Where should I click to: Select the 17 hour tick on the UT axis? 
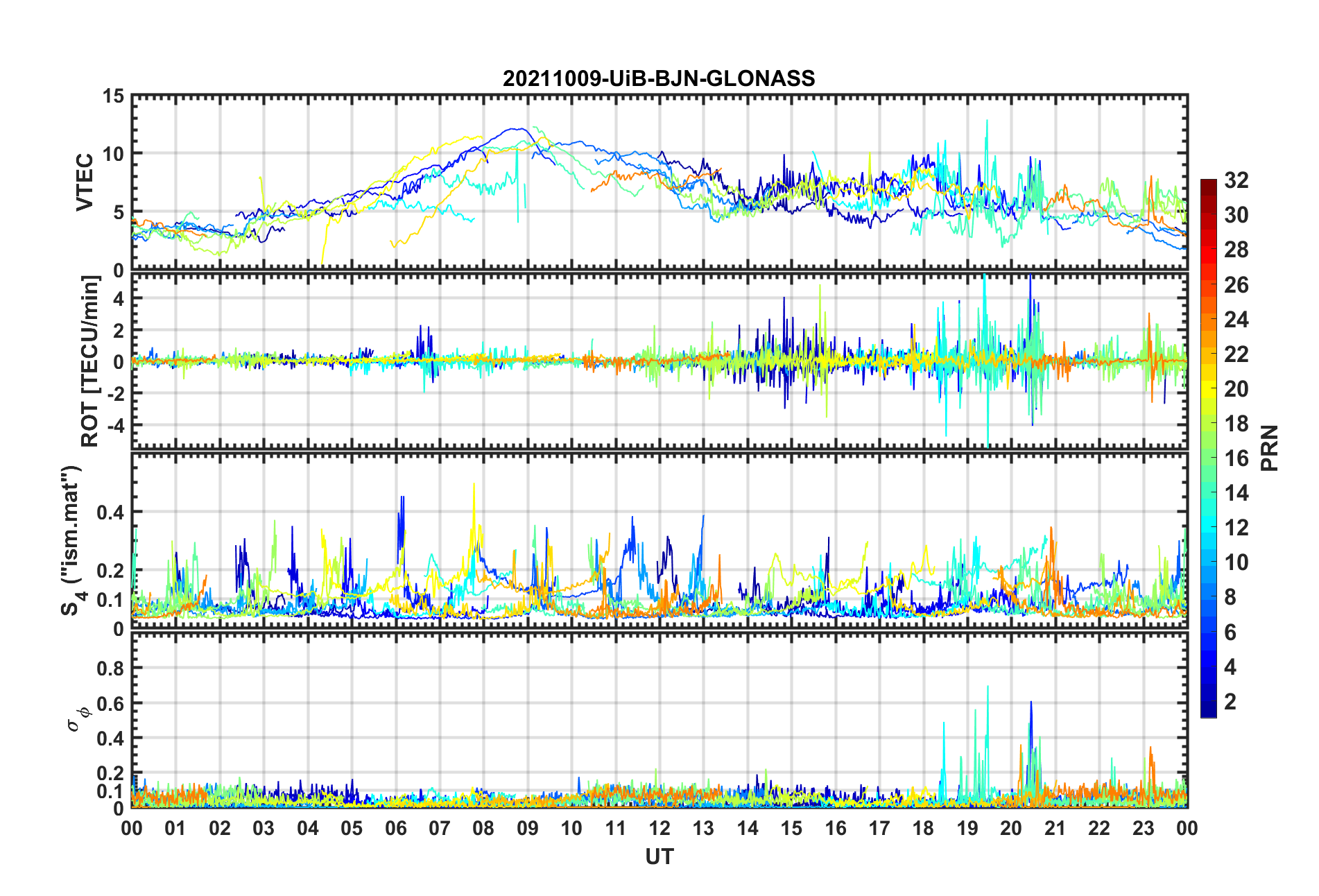(x=879, y=828)
